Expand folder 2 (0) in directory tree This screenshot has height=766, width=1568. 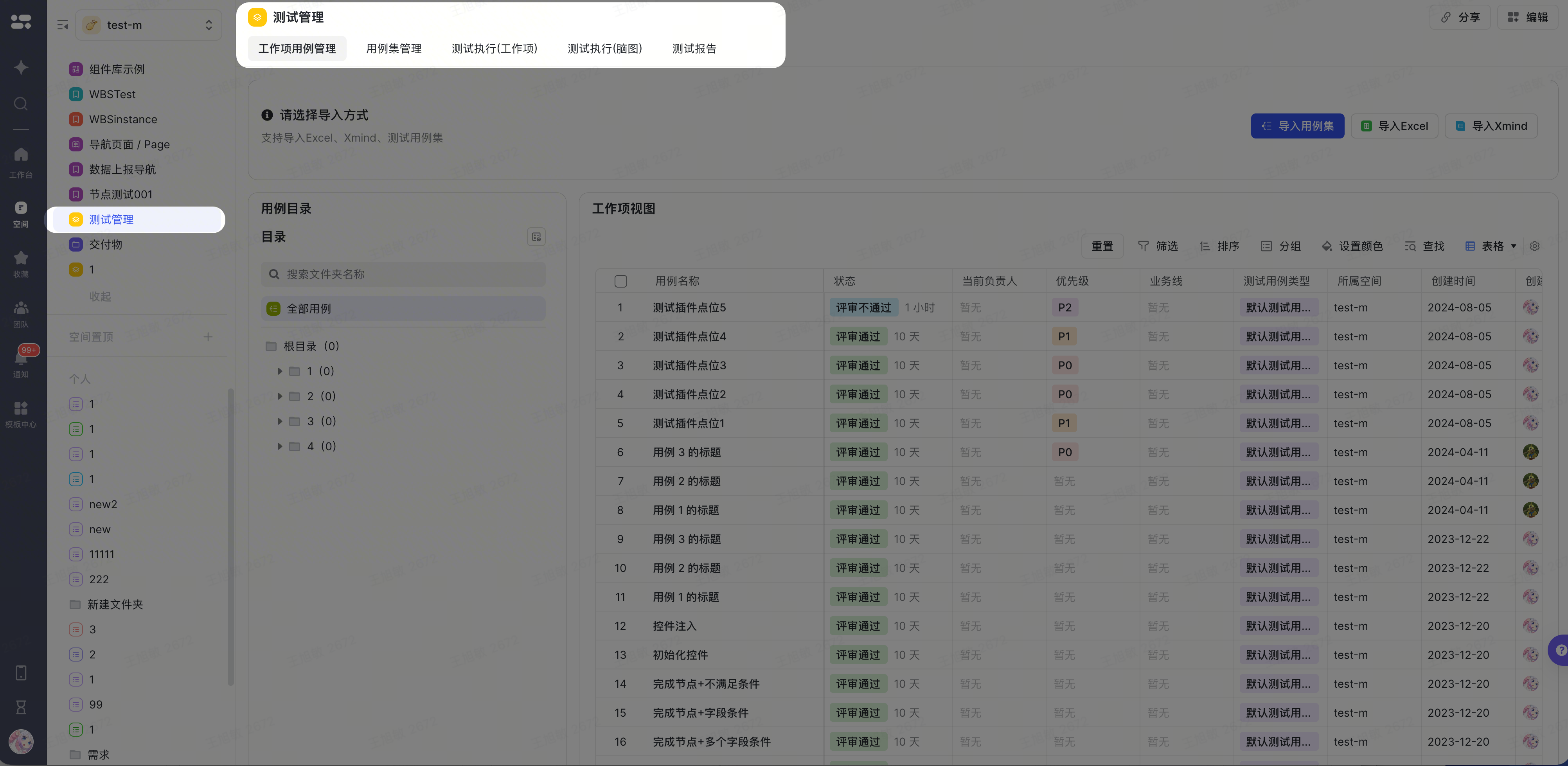click(279, 396)
